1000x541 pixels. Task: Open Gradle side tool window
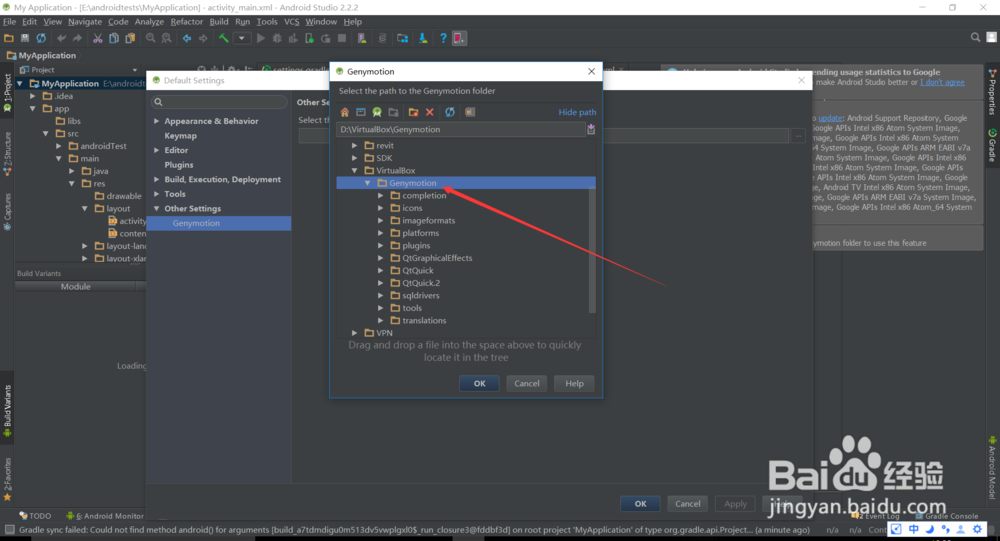[x=992, y=146]
